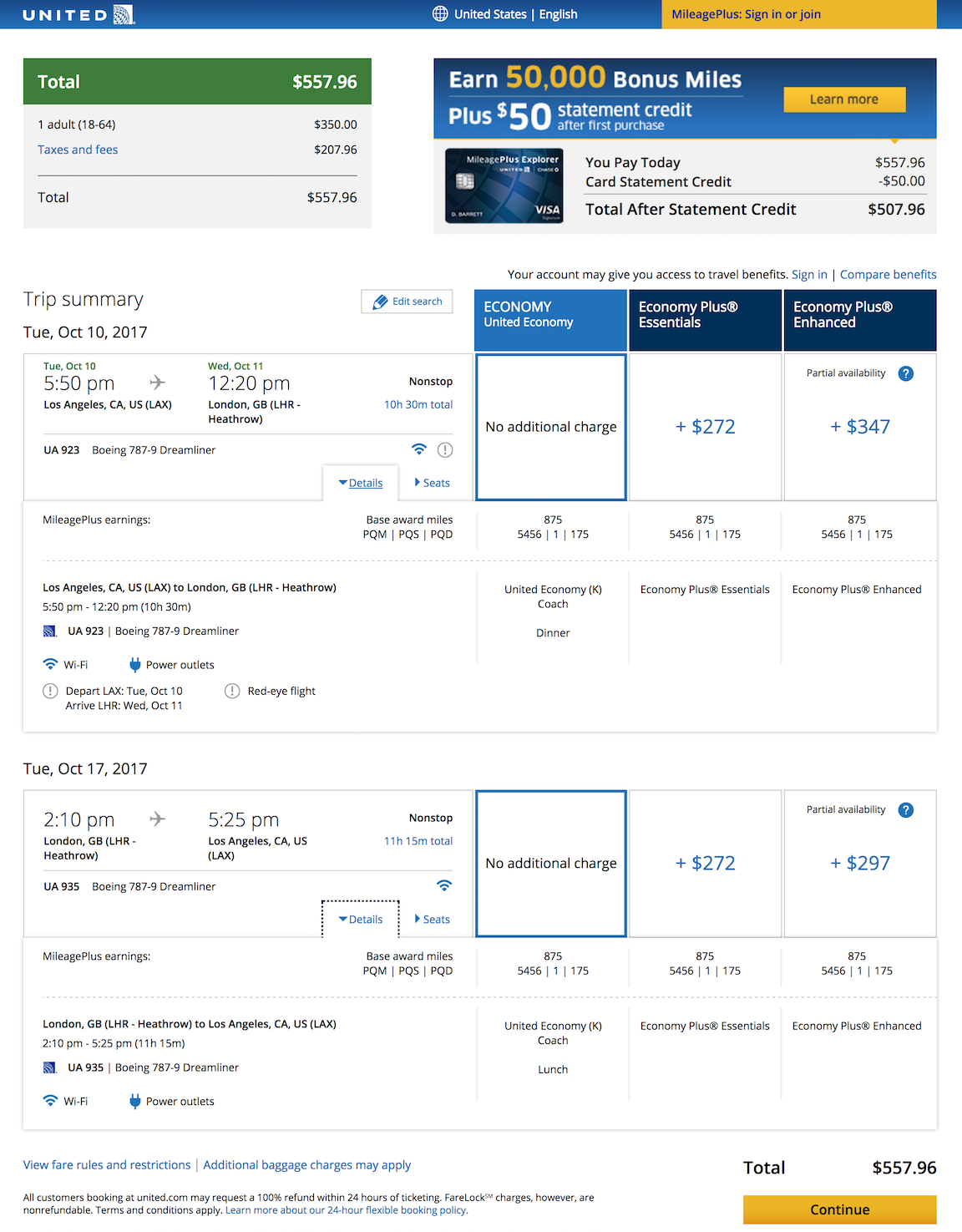The image size is (962, 1232).
Task: Click the warning icon beside the UA 923 Wi-Fi symbol
Action: pos(445,449)
